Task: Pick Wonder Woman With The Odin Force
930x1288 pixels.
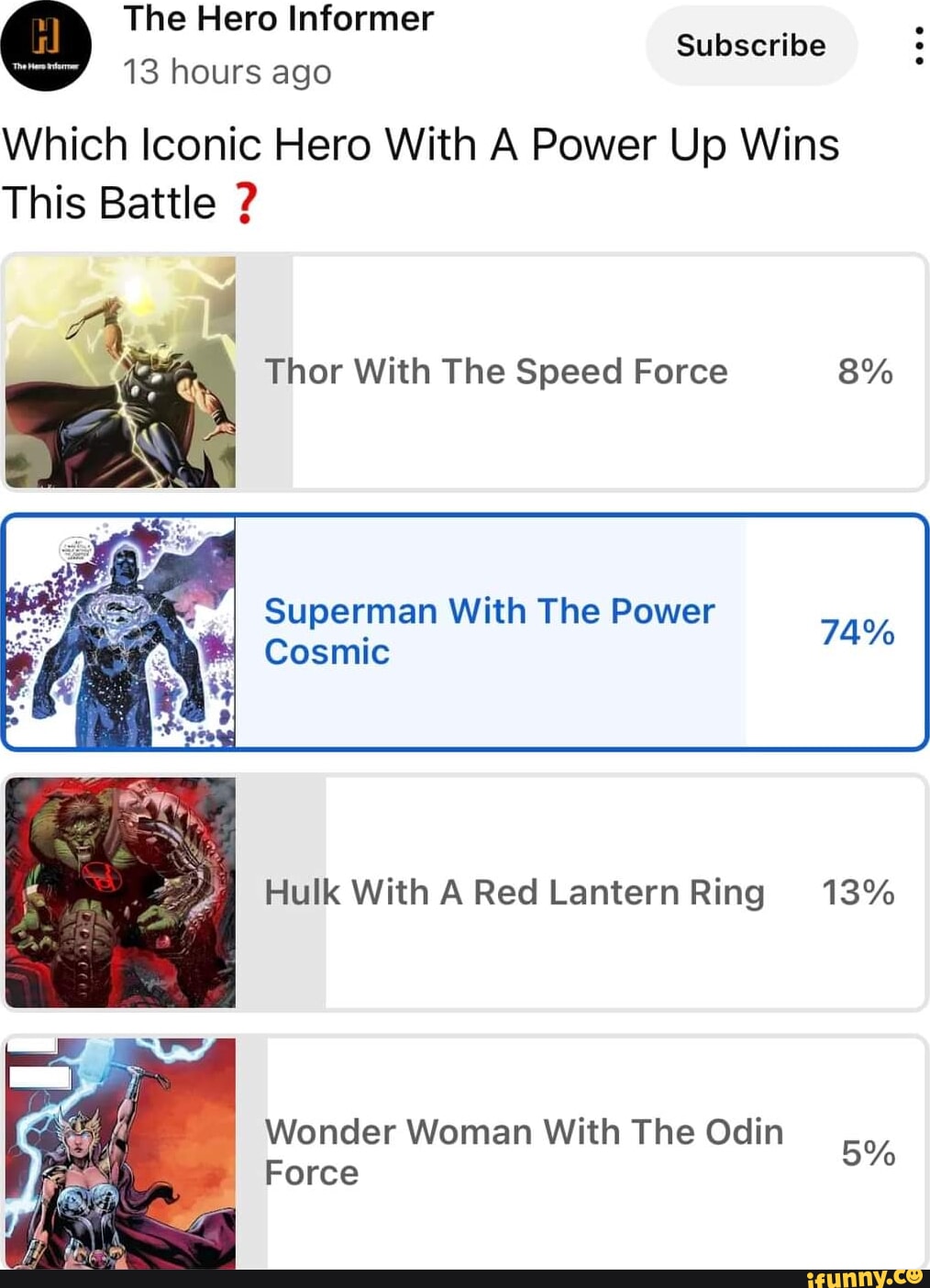Action: point(524,1151)
